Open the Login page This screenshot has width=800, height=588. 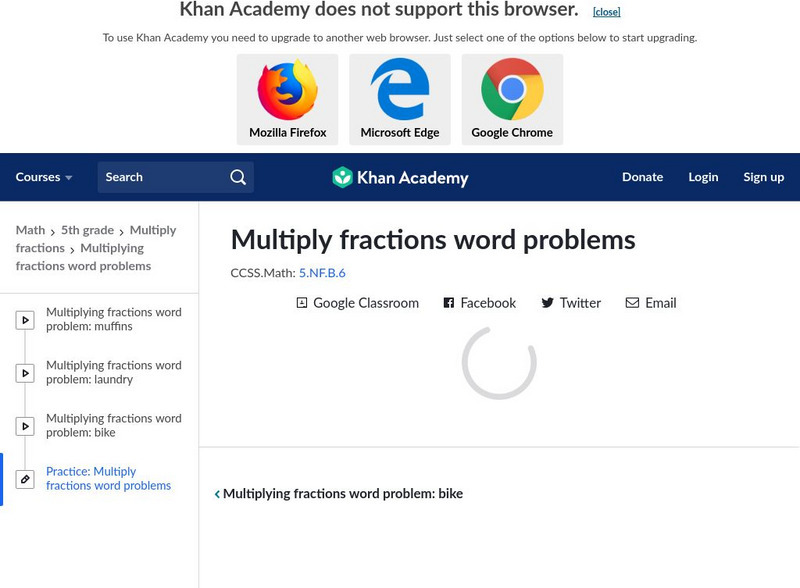(703, 177)
